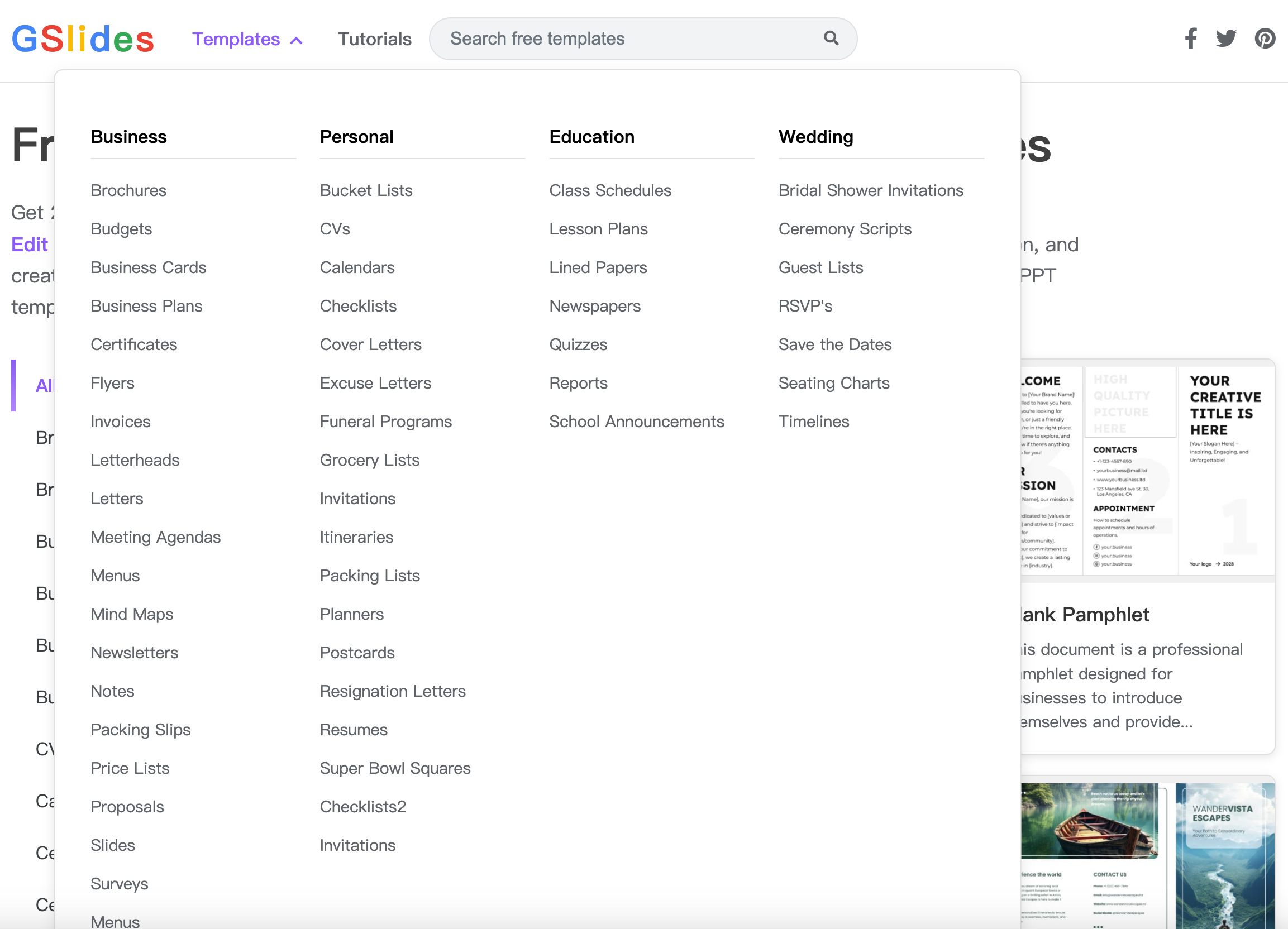Choose Grocery Lists category

click(x=370, y=460)
